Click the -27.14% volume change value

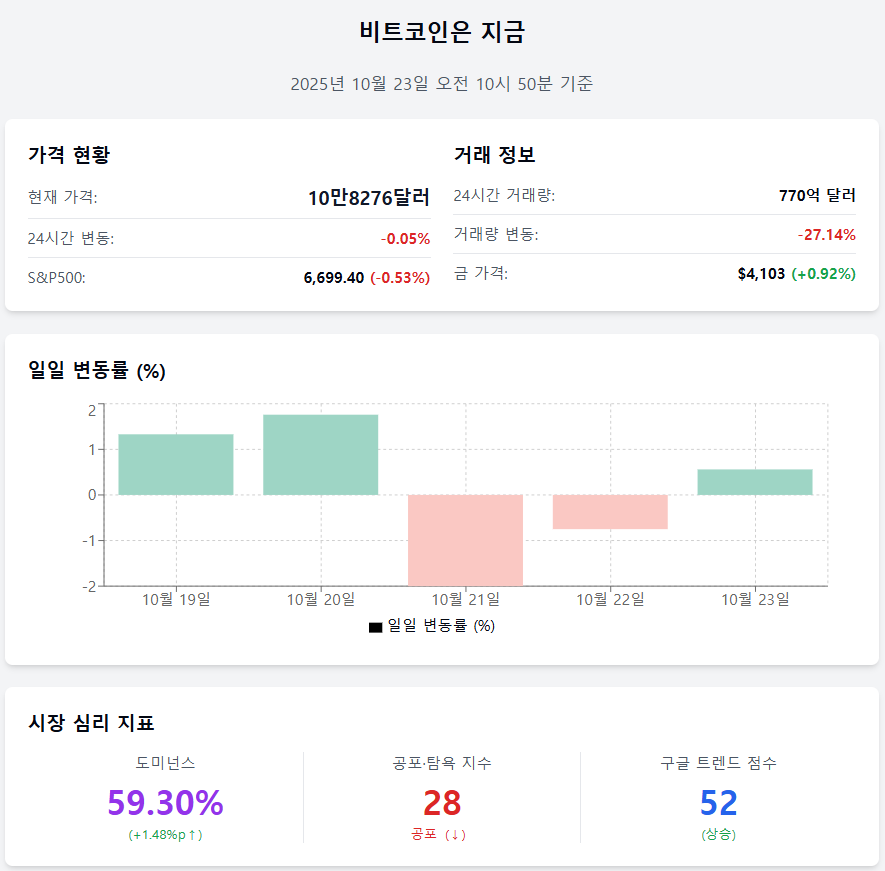pos(826,235)
